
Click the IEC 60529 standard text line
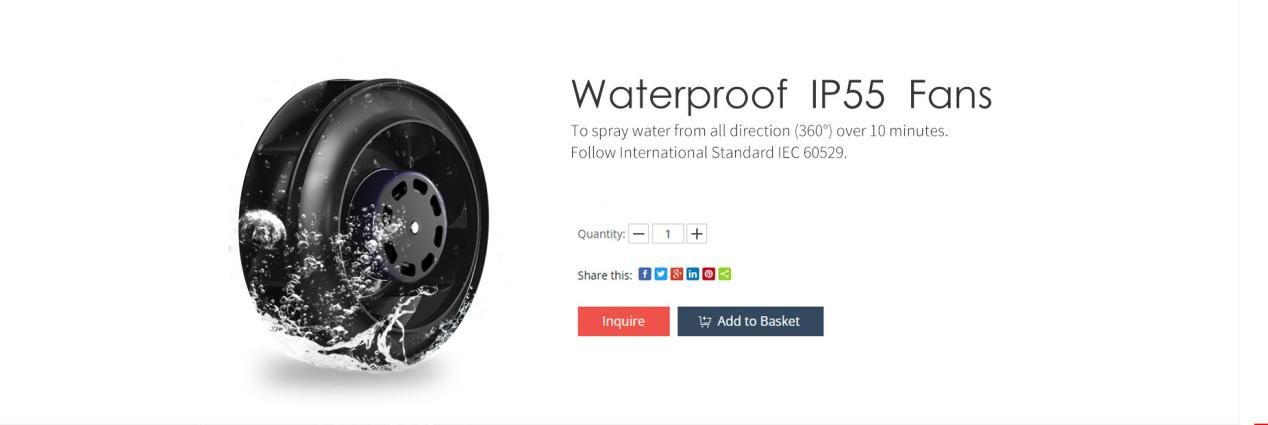(709, 153)
